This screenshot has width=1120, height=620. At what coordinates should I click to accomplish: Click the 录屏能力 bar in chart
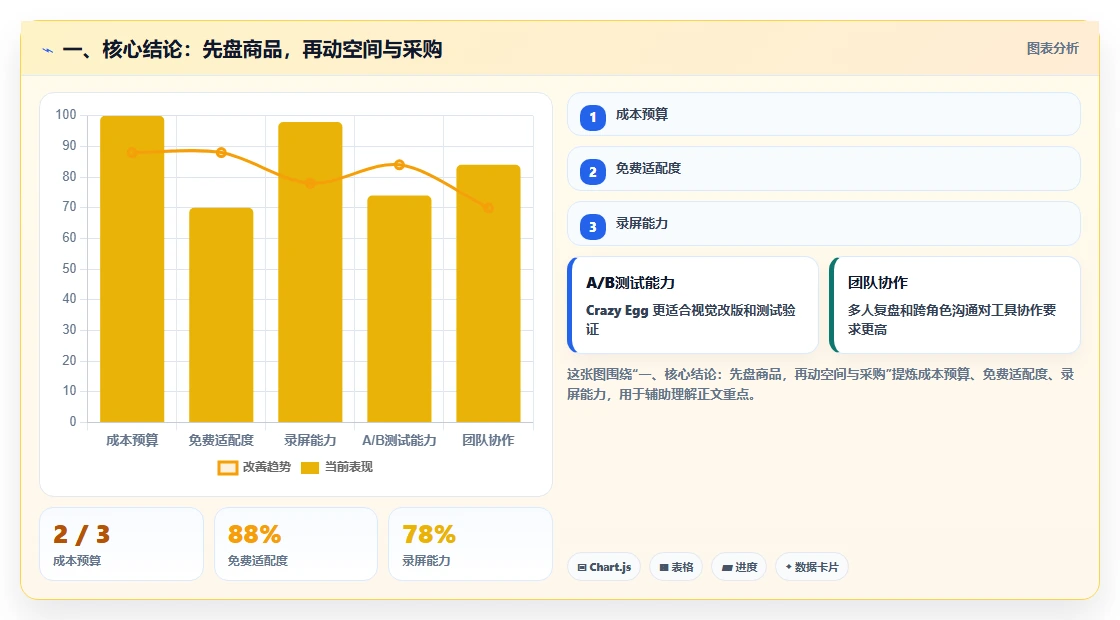(x=310, y=272)
